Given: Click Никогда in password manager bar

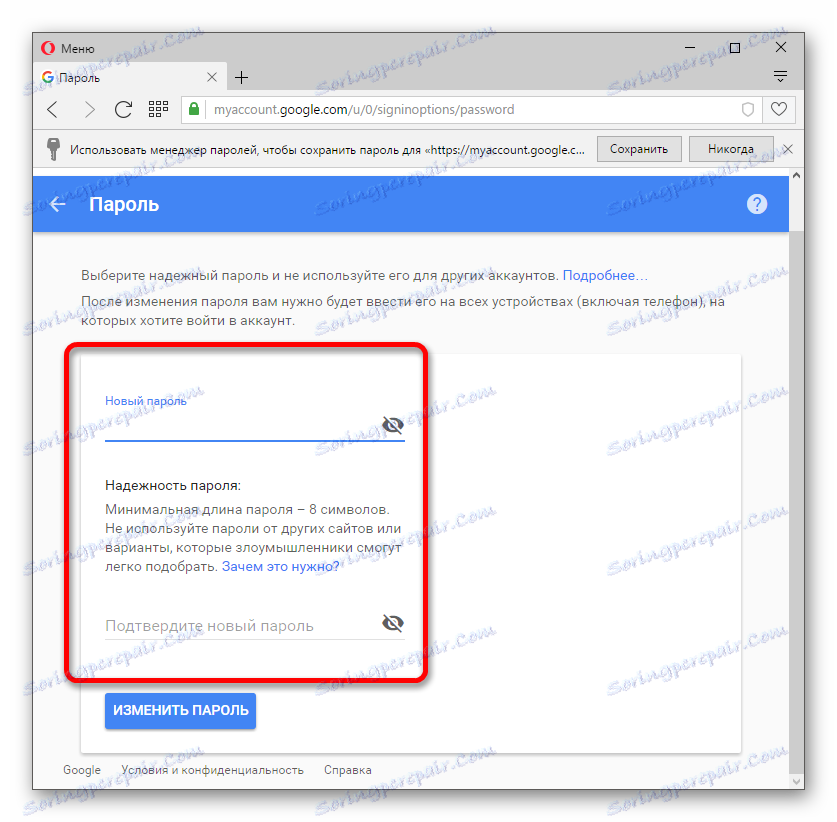Looking at the screenshot, I should 731,149.
